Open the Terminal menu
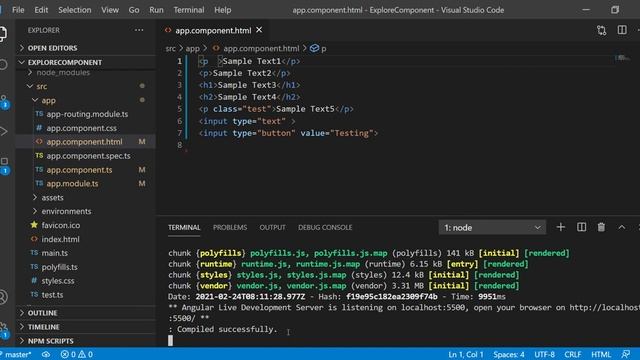640x360 pixels. 189,10
